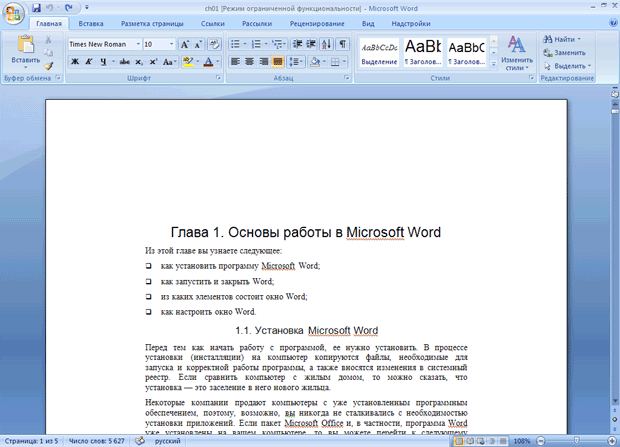
Task: Toggle subscript x₂ formatting
Action: click(x=139, y=62)
